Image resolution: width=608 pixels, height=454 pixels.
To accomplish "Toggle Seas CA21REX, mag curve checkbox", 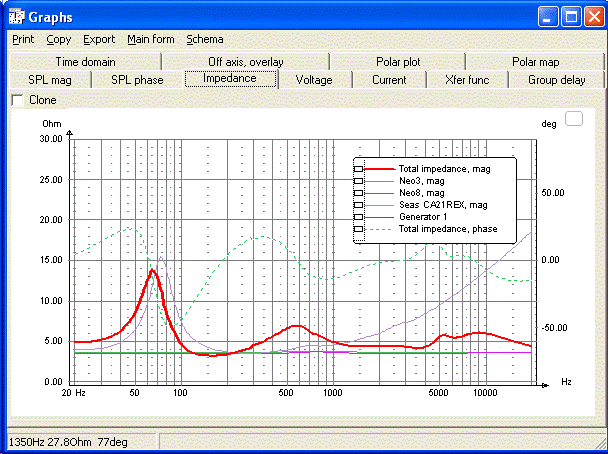I will point(359,205).
